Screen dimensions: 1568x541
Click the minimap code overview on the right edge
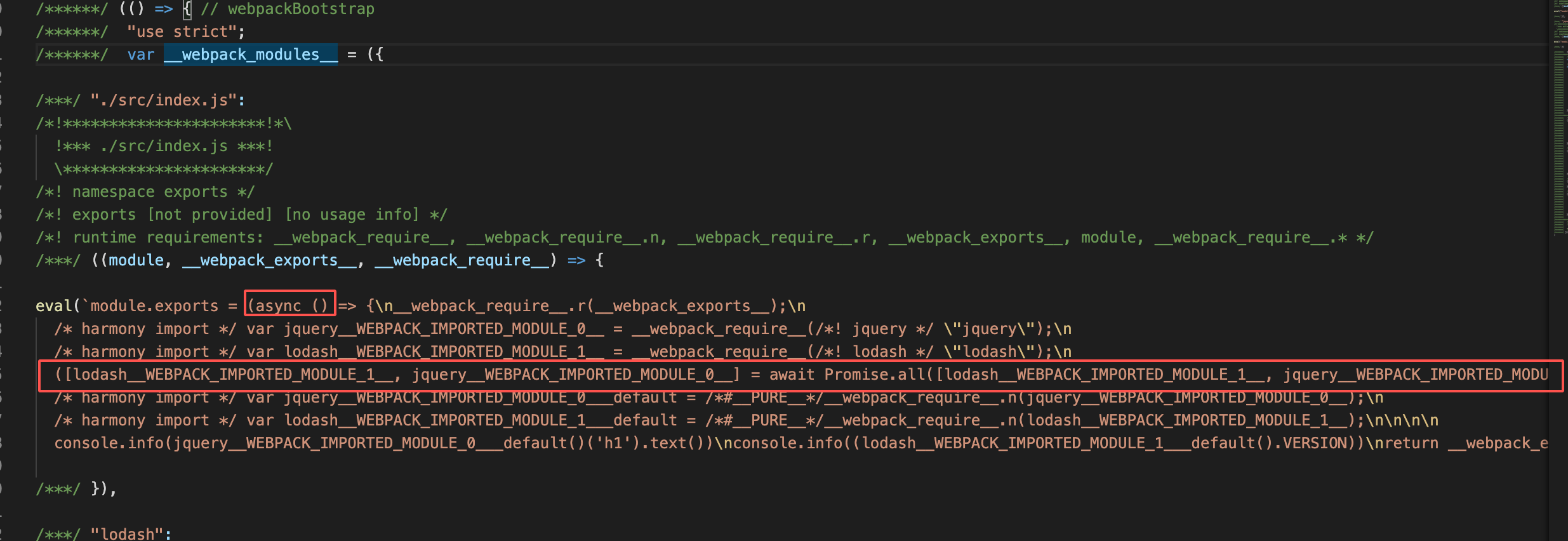point(1560,117)
